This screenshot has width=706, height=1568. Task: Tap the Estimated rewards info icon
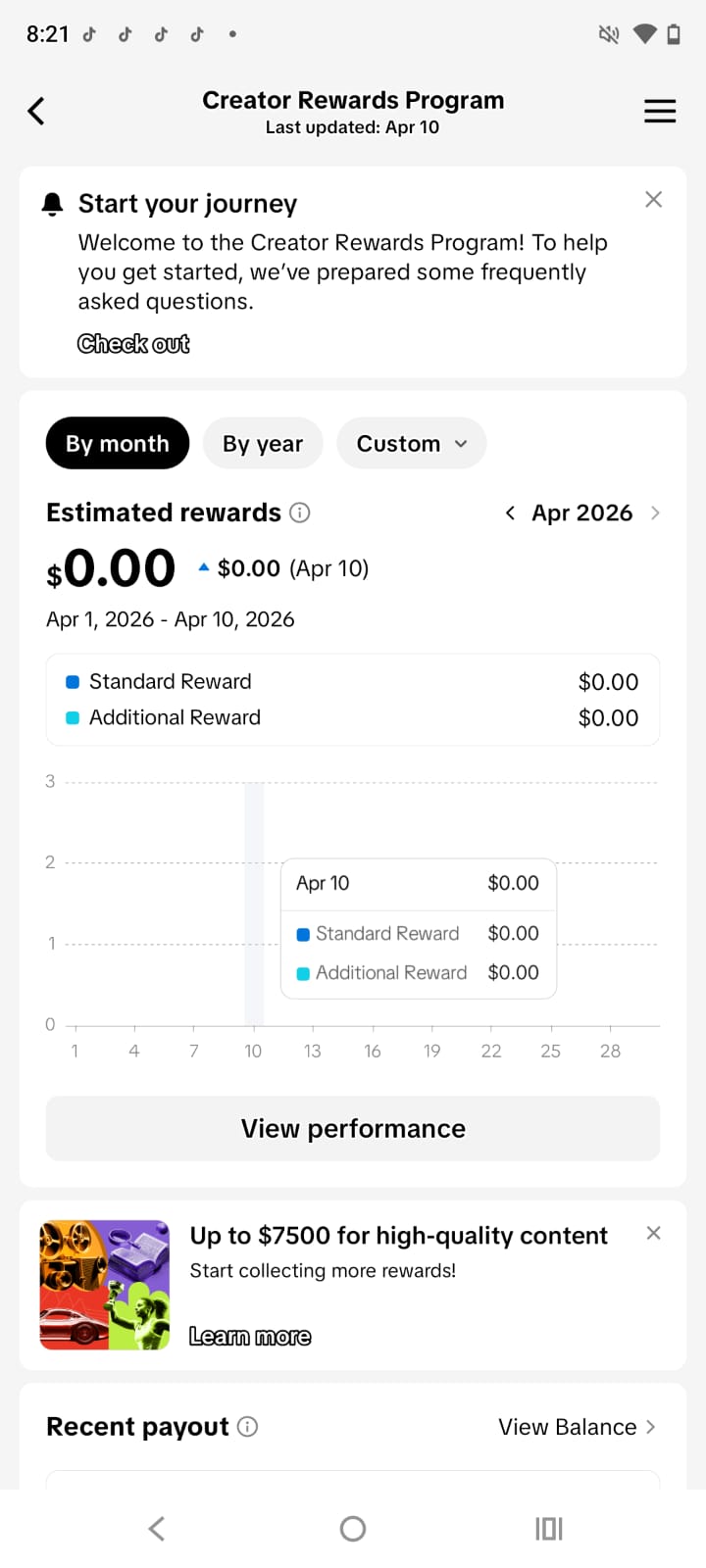301,513
